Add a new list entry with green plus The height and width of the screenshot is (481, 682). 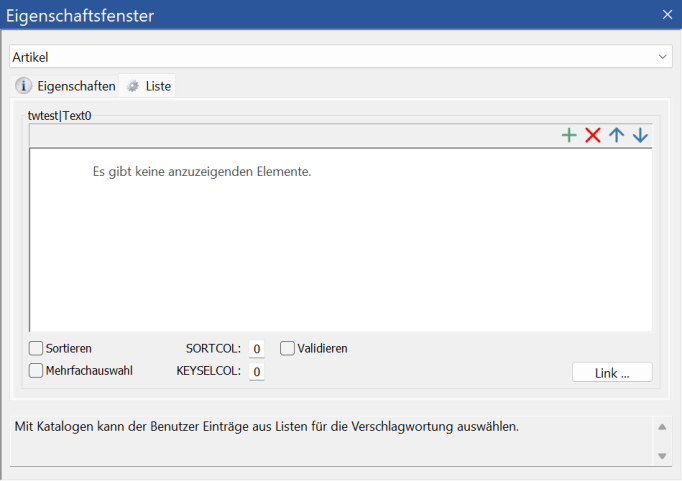[x=569, y=136]
